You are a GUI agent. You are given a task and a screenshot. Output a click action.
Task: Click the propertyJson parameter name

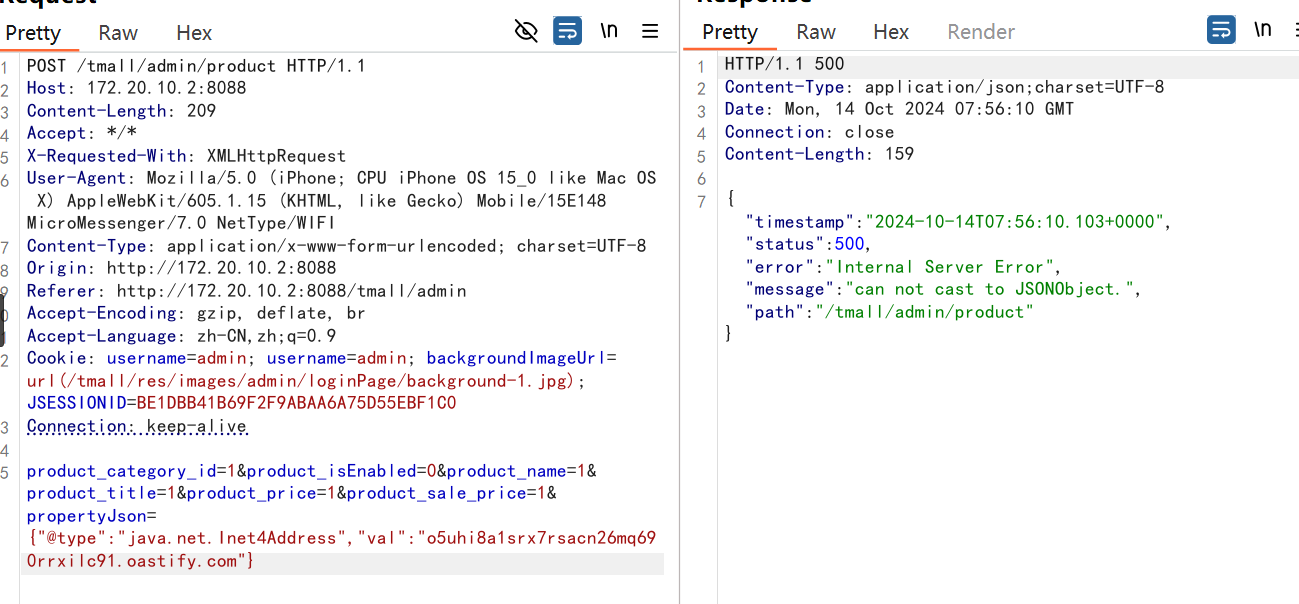86,516
